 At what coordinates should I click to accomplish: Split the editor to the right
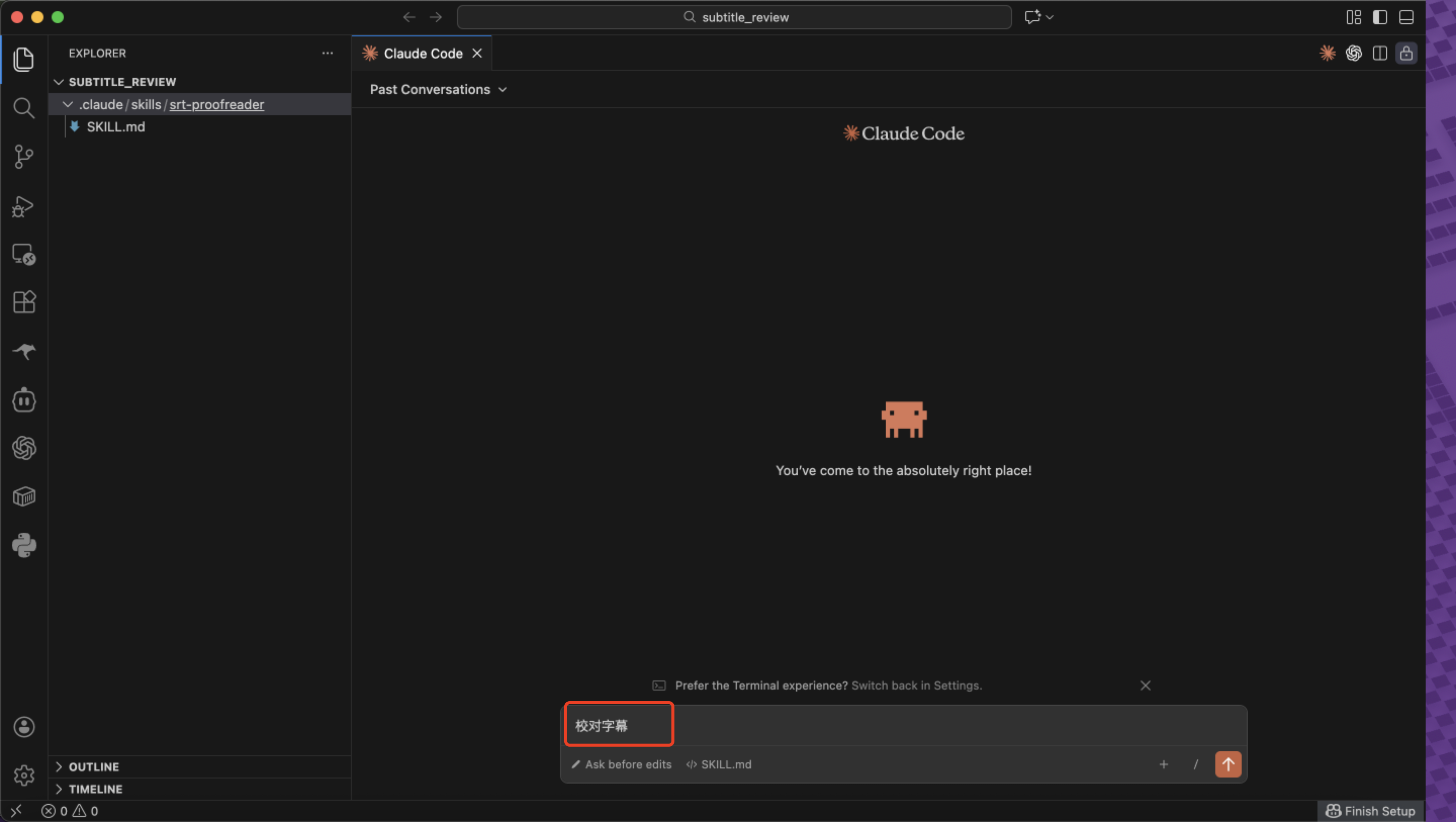(x=1380, y=53)
